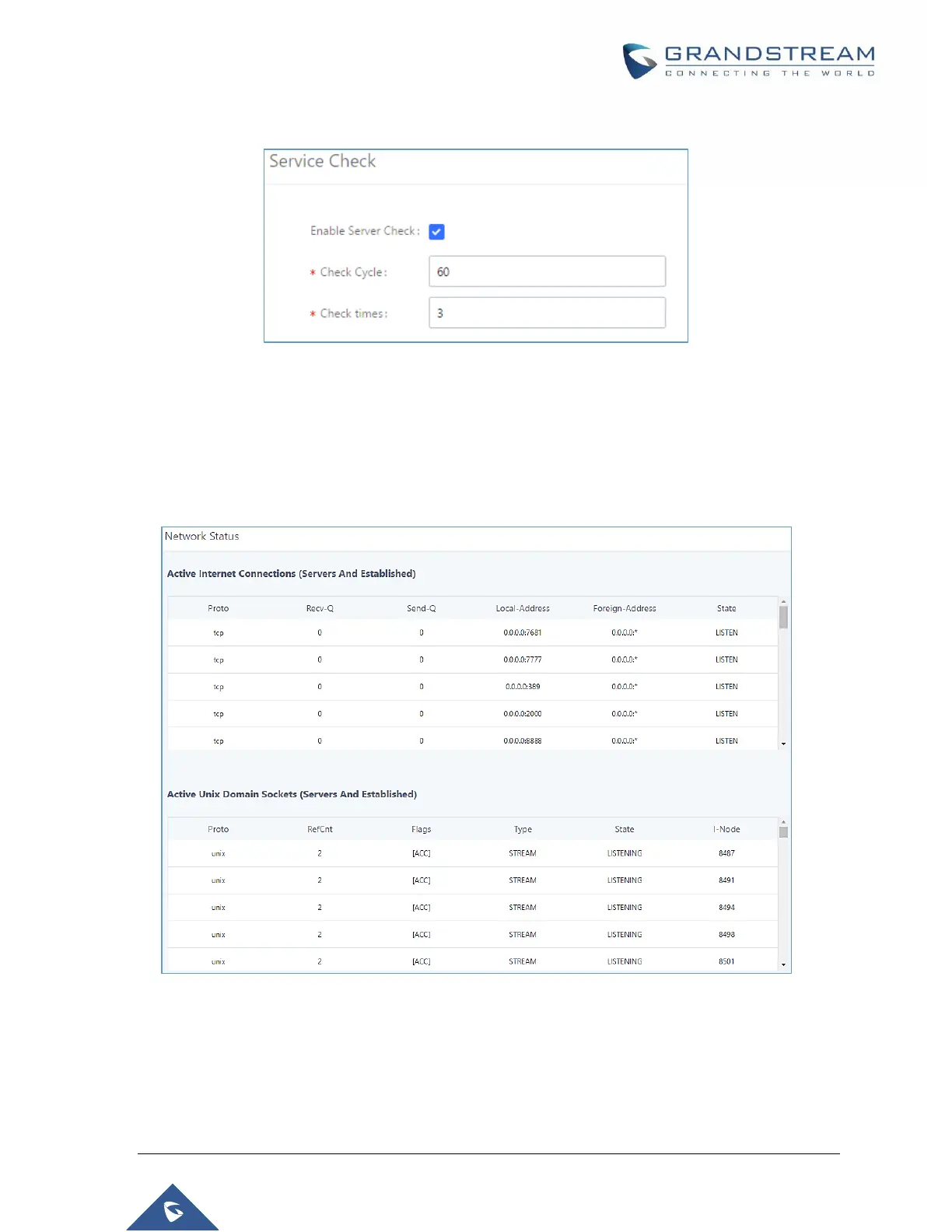Click the RefCnt column header

320,829
